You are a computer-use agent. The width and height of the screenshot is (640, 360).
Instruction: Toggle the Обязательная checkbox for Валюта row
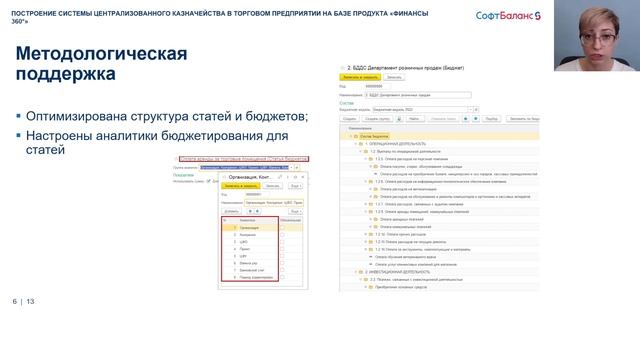point(282,263)
